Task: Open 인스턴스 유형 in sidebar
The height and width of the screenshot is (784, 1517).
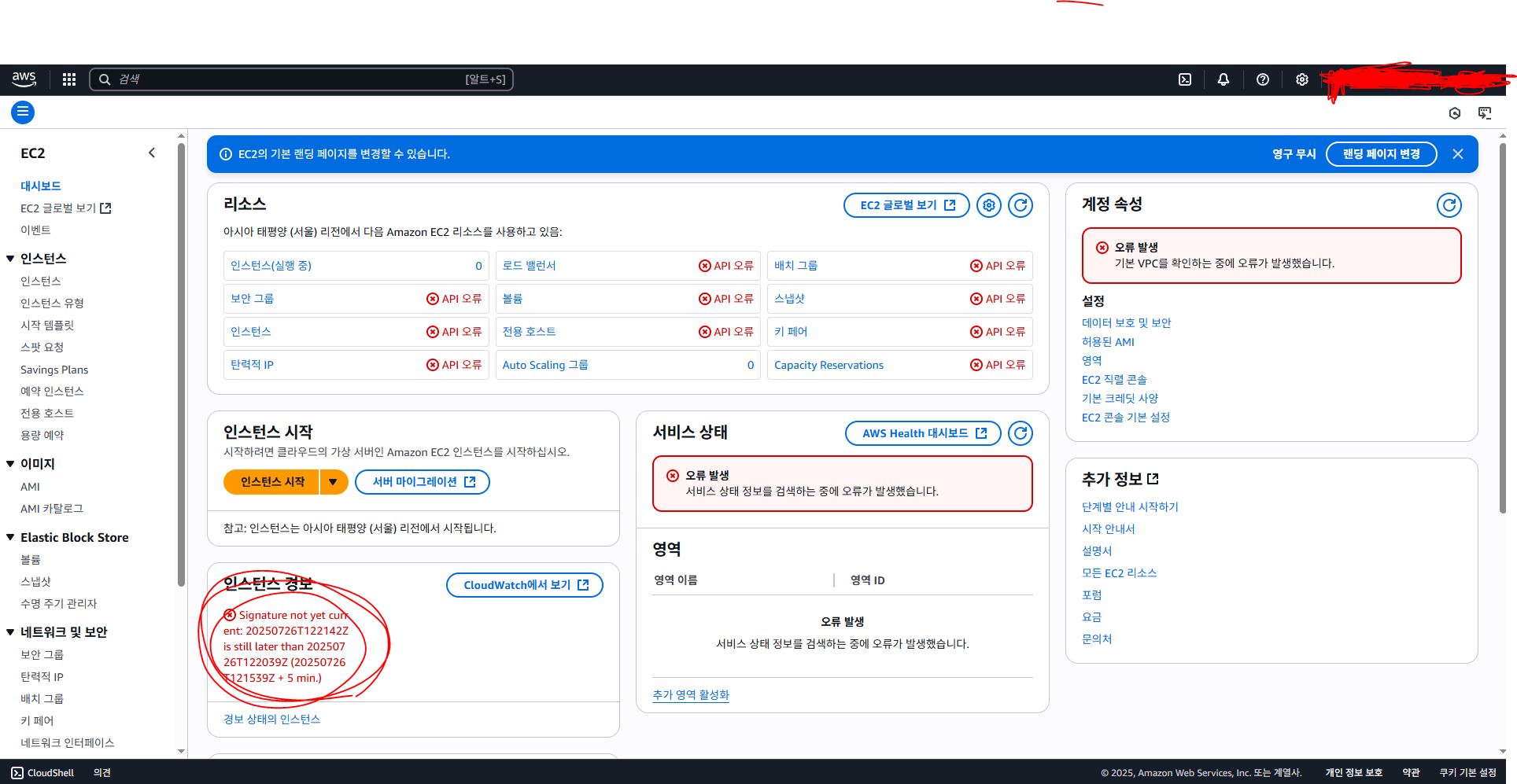Action: 52,304
